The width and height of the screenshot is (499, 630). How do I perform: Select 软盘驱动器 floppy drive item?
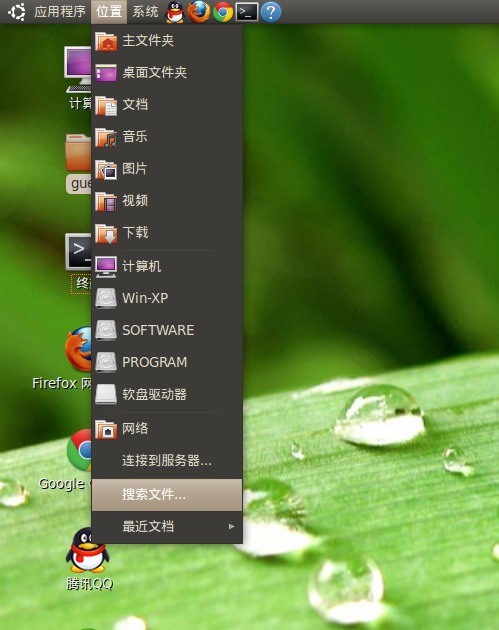click(x=167, y=395)
